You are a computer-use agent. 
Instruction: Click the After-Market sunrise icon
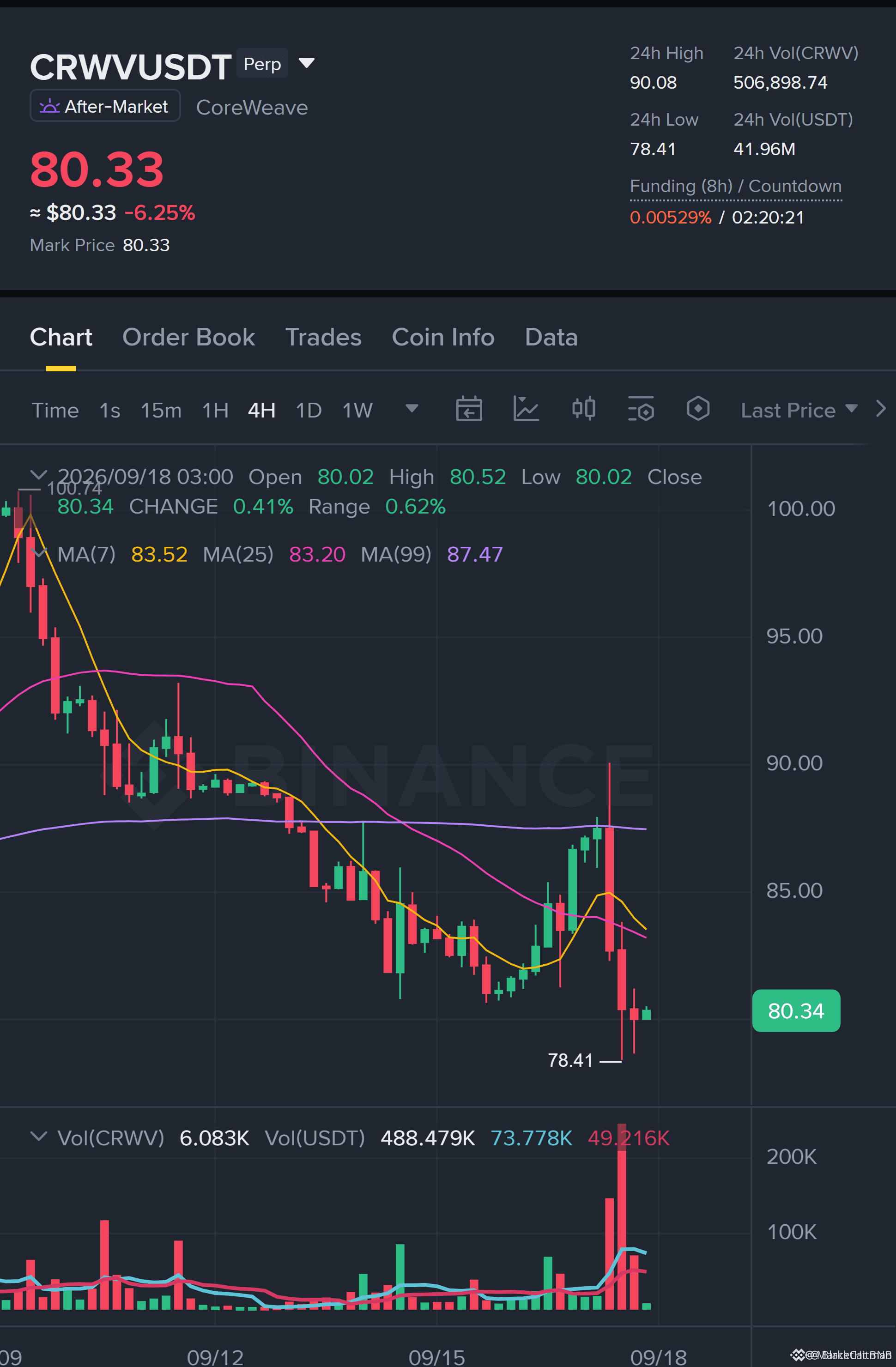pos(49,106)
